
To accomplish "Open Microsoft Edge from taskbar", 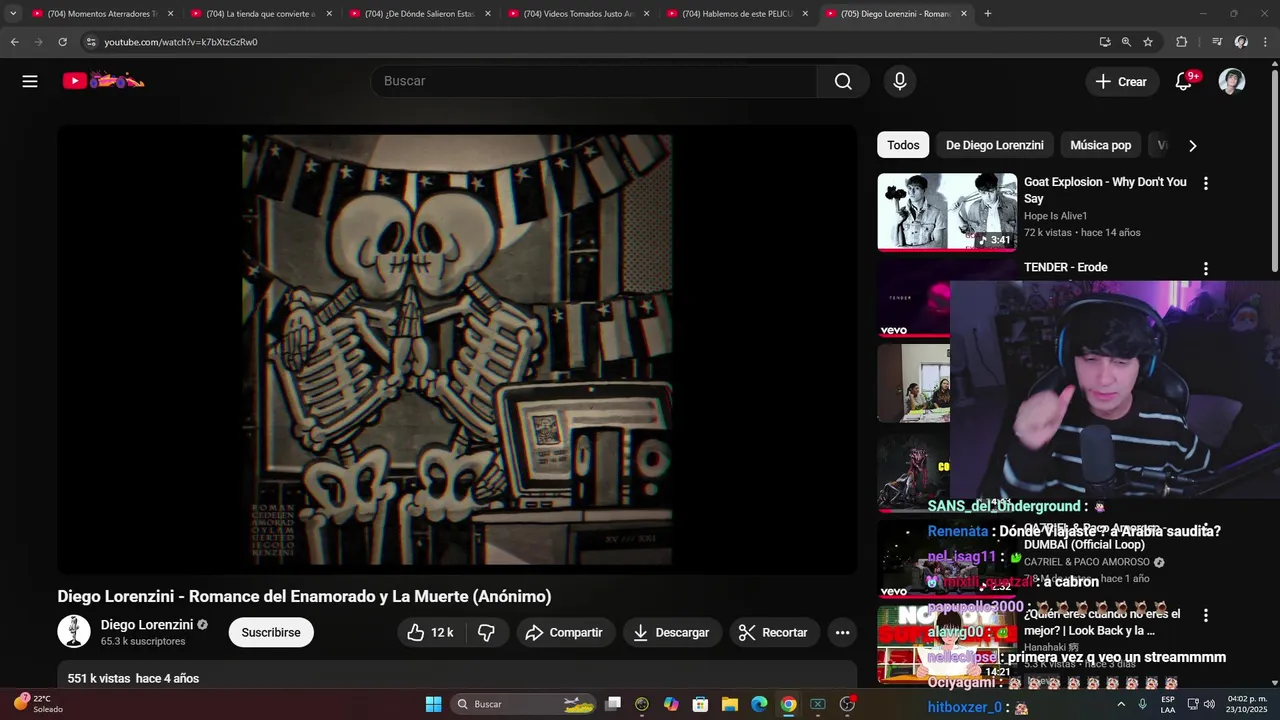I will click(x=758, y=704).
